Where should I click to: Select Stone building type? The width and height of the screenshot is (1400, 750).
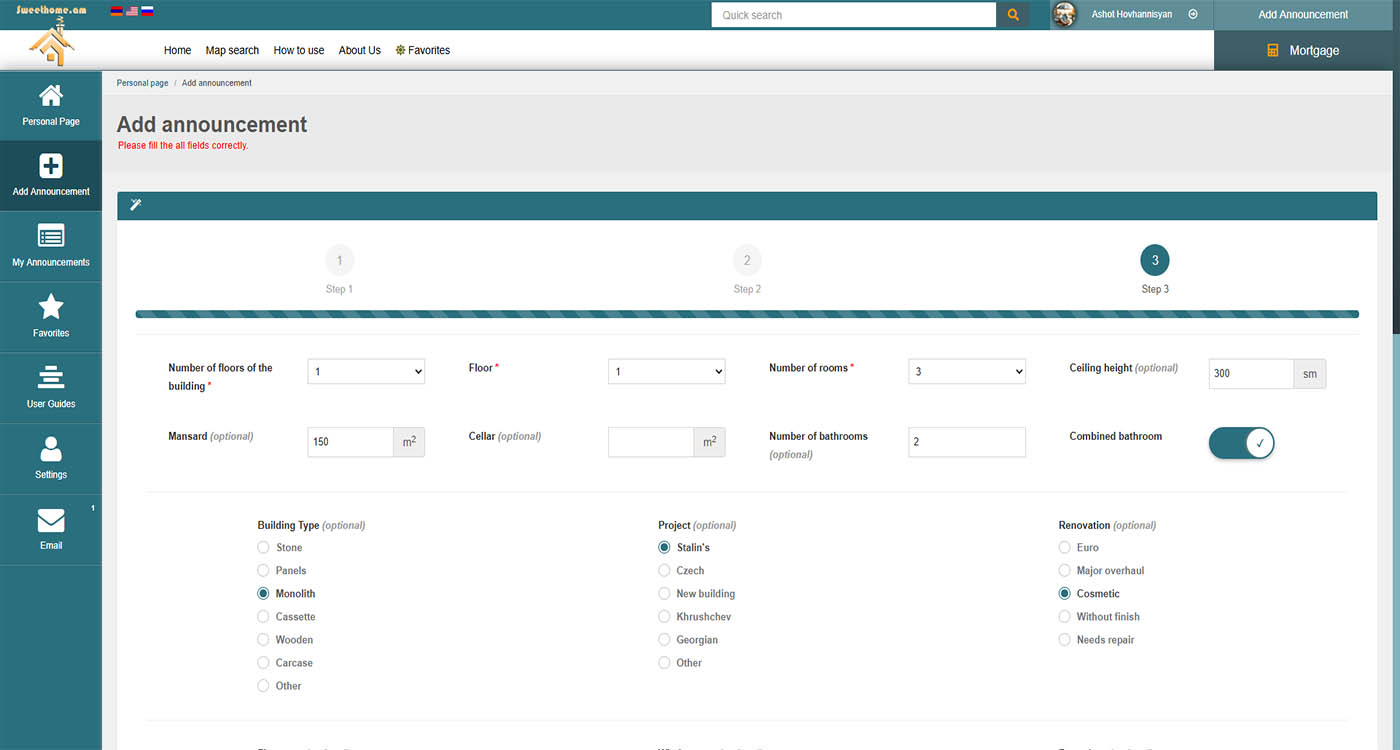(264, 547)
